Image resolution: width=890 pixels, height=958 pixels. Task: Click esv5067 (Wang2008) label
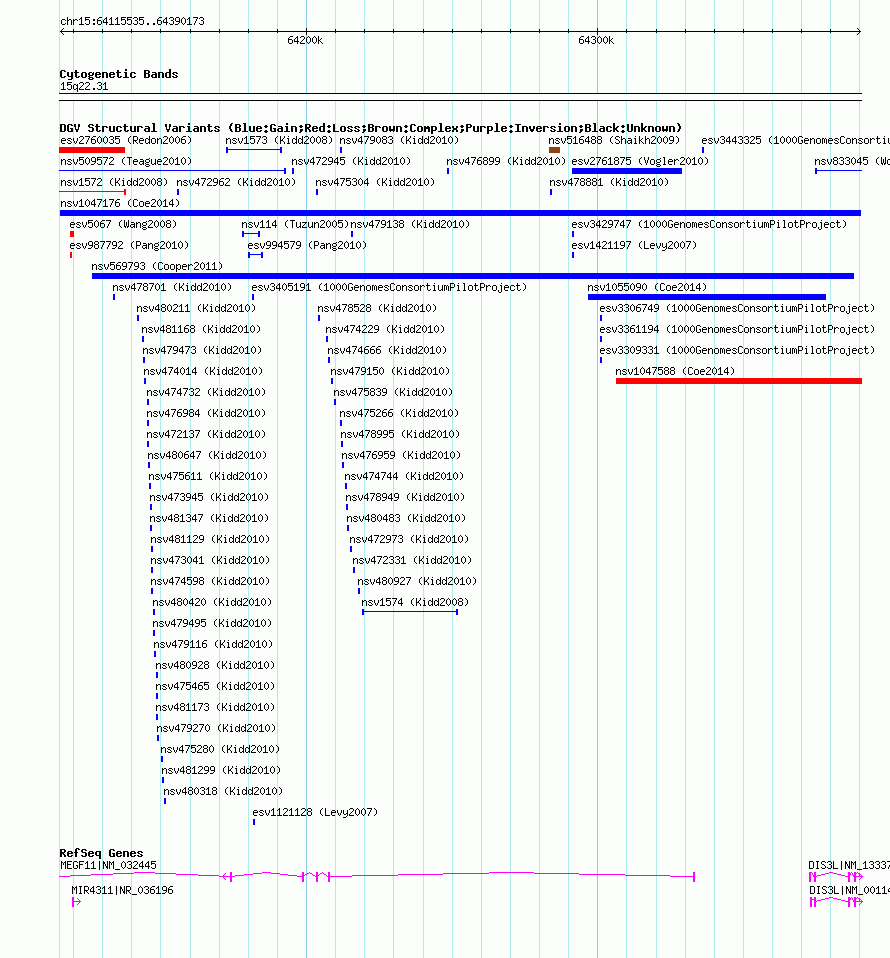[x=123, y=224]
